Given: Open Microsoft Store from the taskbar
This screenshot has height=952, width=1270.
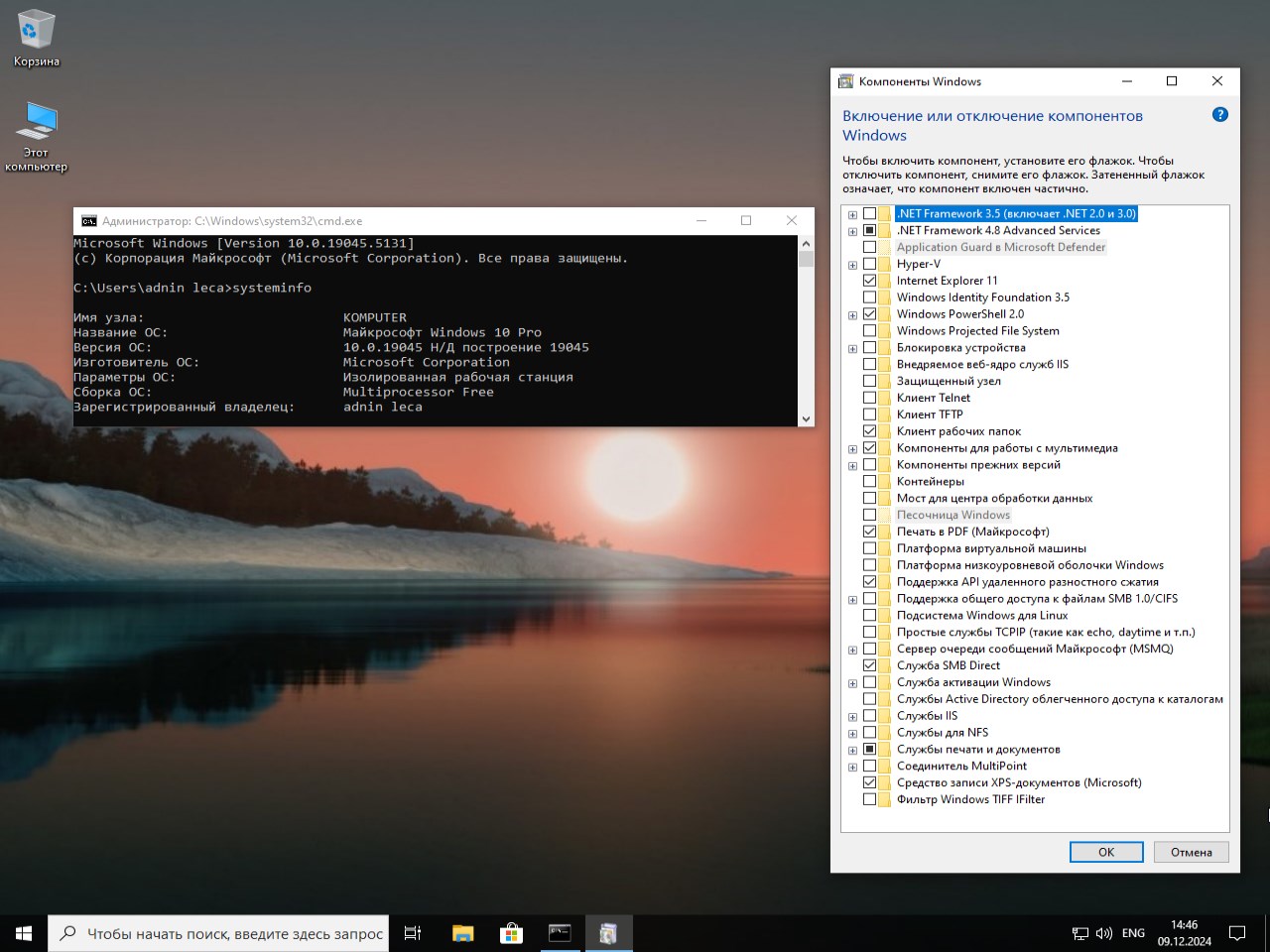Looking at the screenshot, I should tap(511, 933).
